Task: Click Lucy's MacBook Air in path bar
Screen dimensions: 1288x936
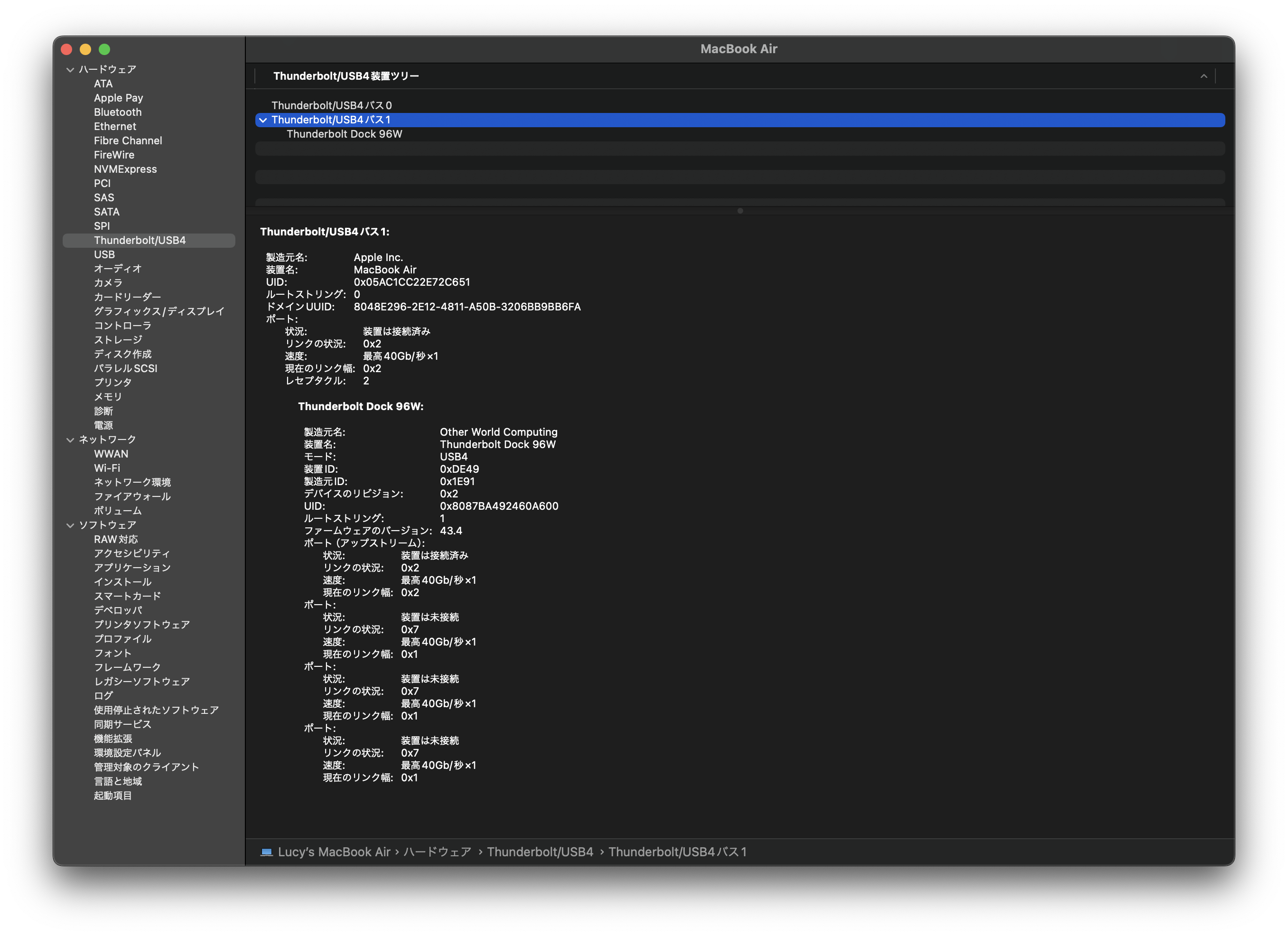Action: [x=334, y=852]
